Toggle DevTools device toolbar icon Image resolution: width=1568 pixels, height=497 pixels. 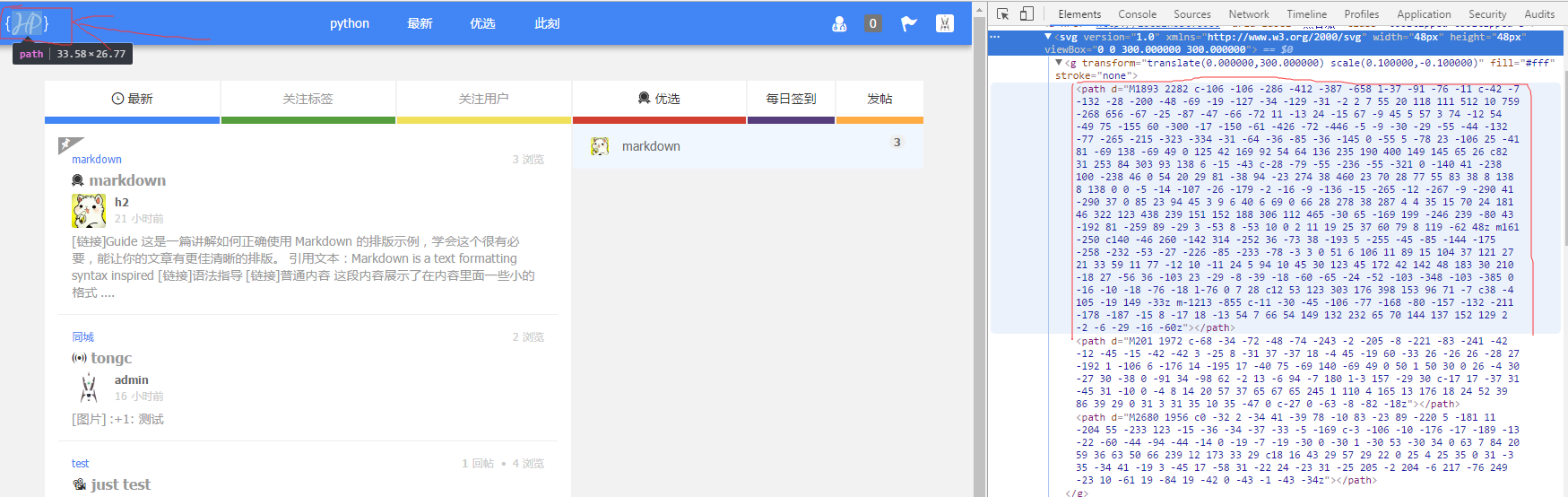[1027, 13]
